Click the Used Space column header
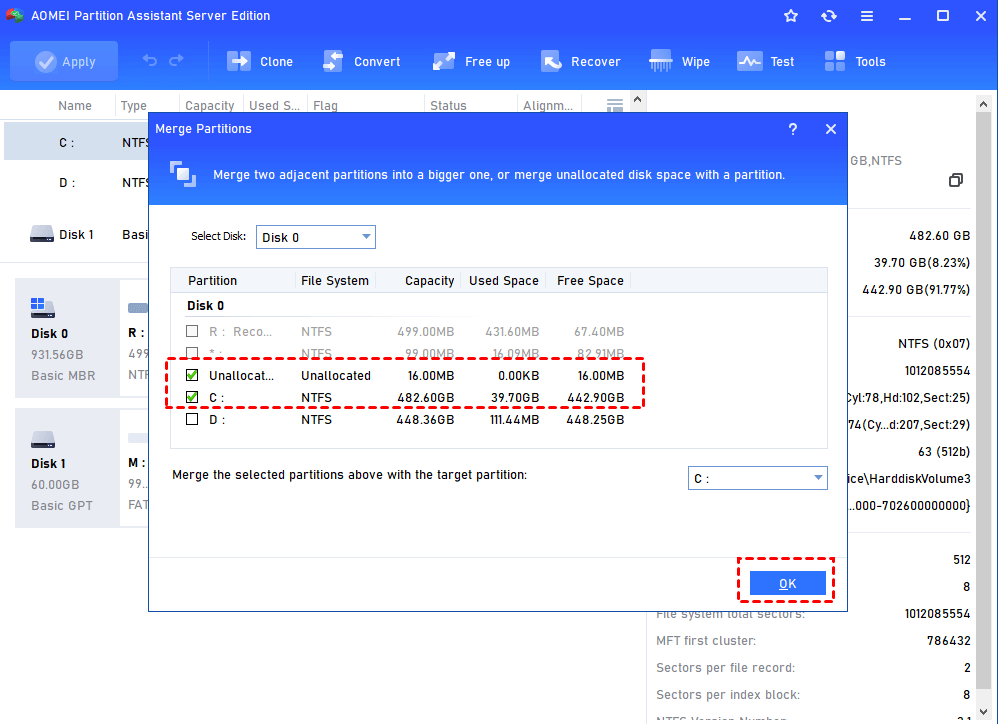 tap(503, 281)
